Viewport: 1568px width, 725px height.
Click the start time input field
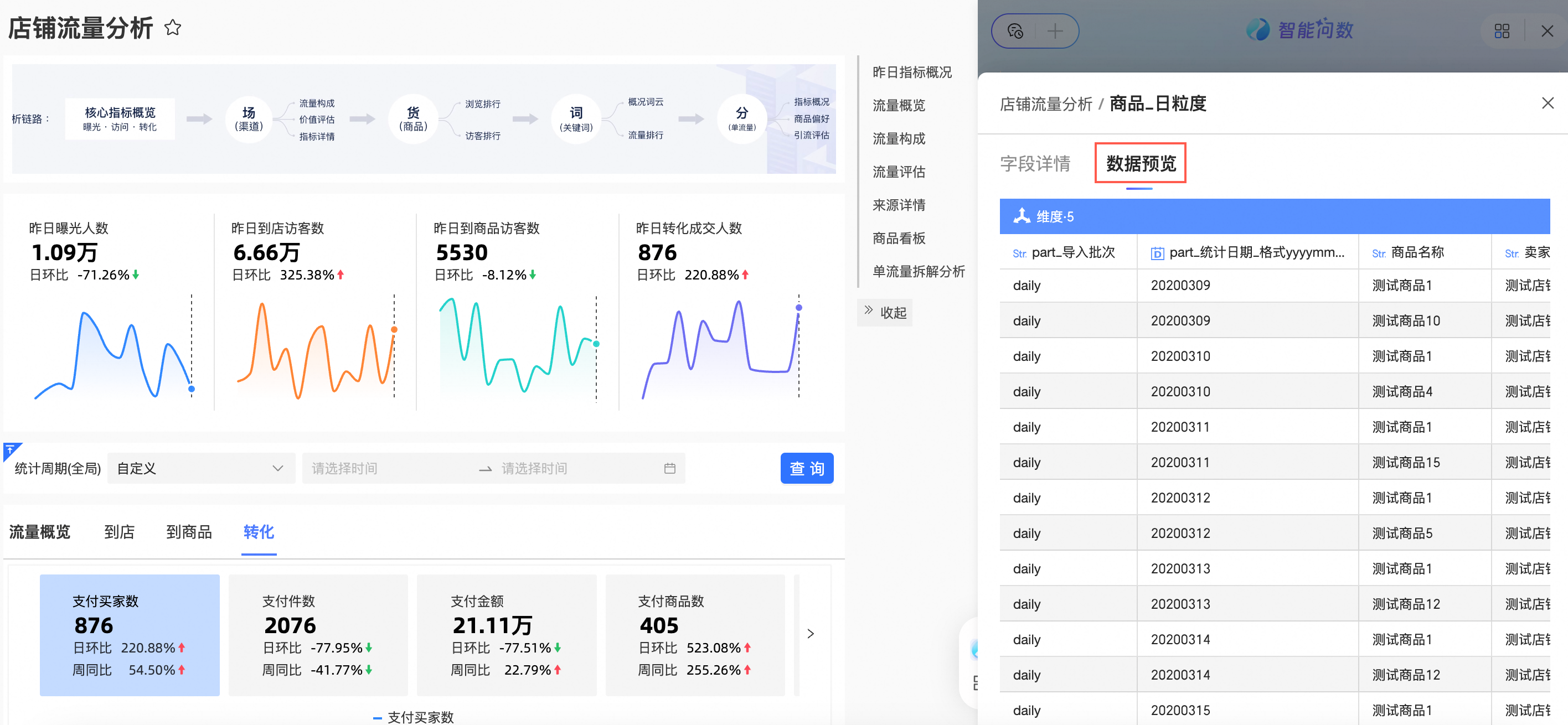click(390, 468)
